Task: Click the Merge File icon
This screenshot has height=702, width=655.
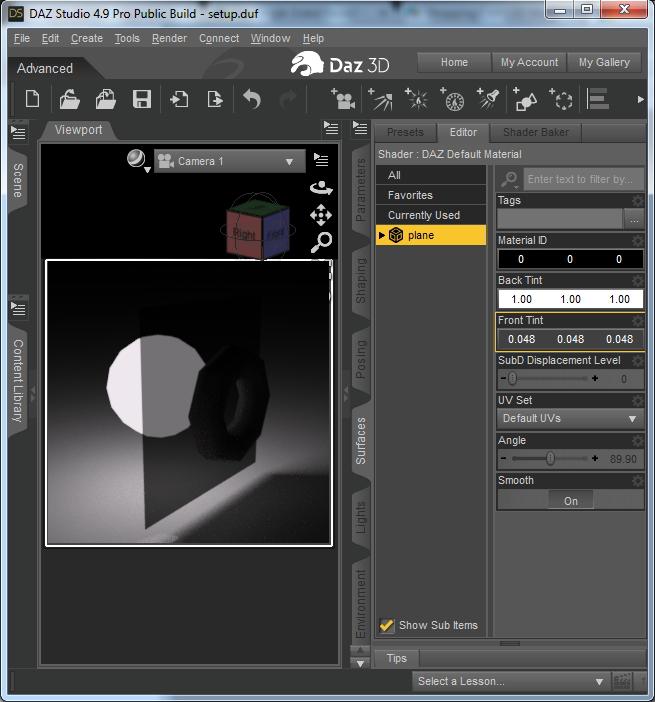Action: tap(106, 99)
